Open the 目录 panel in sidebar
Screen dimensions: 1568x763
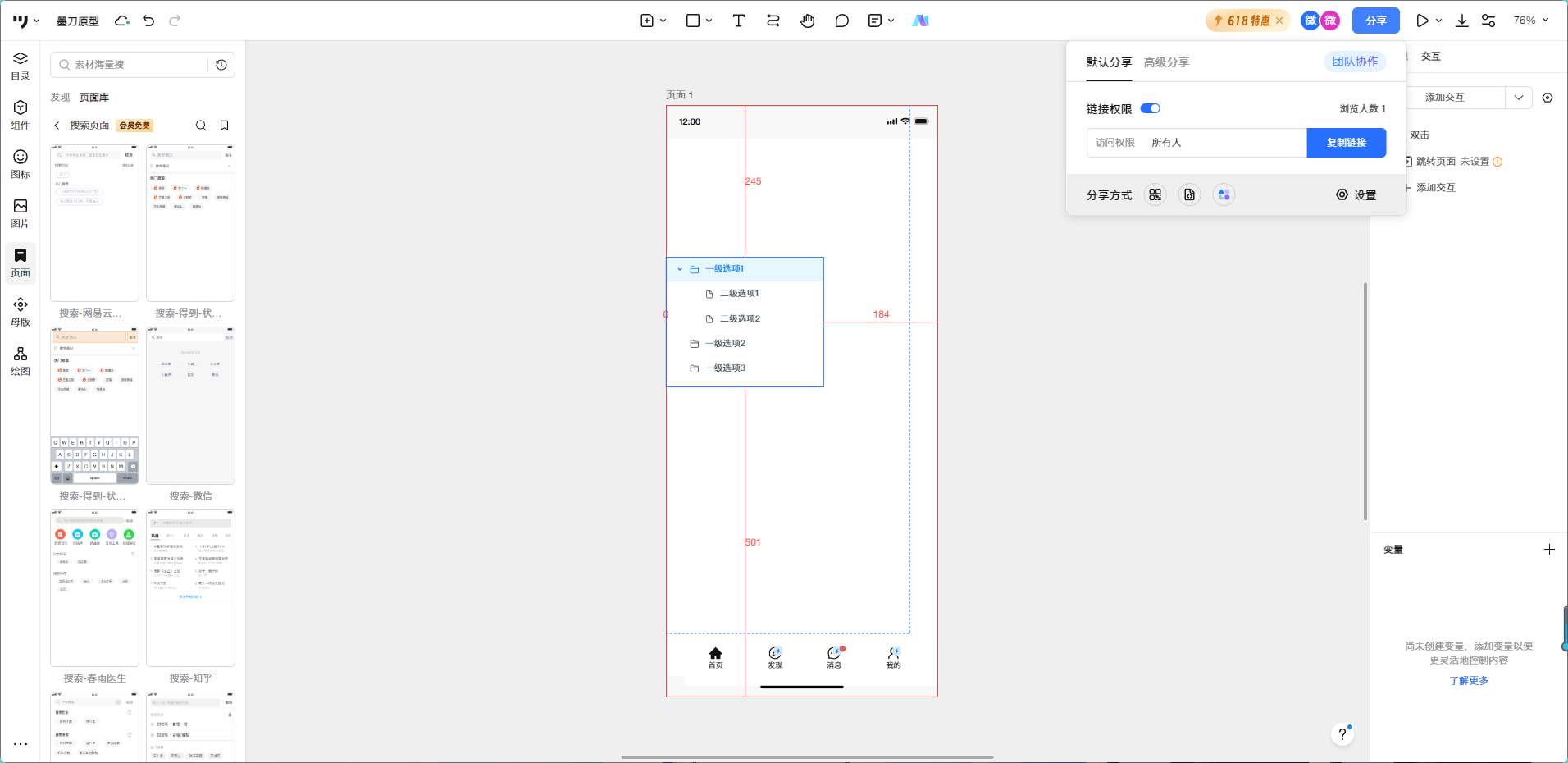point(21,66)
